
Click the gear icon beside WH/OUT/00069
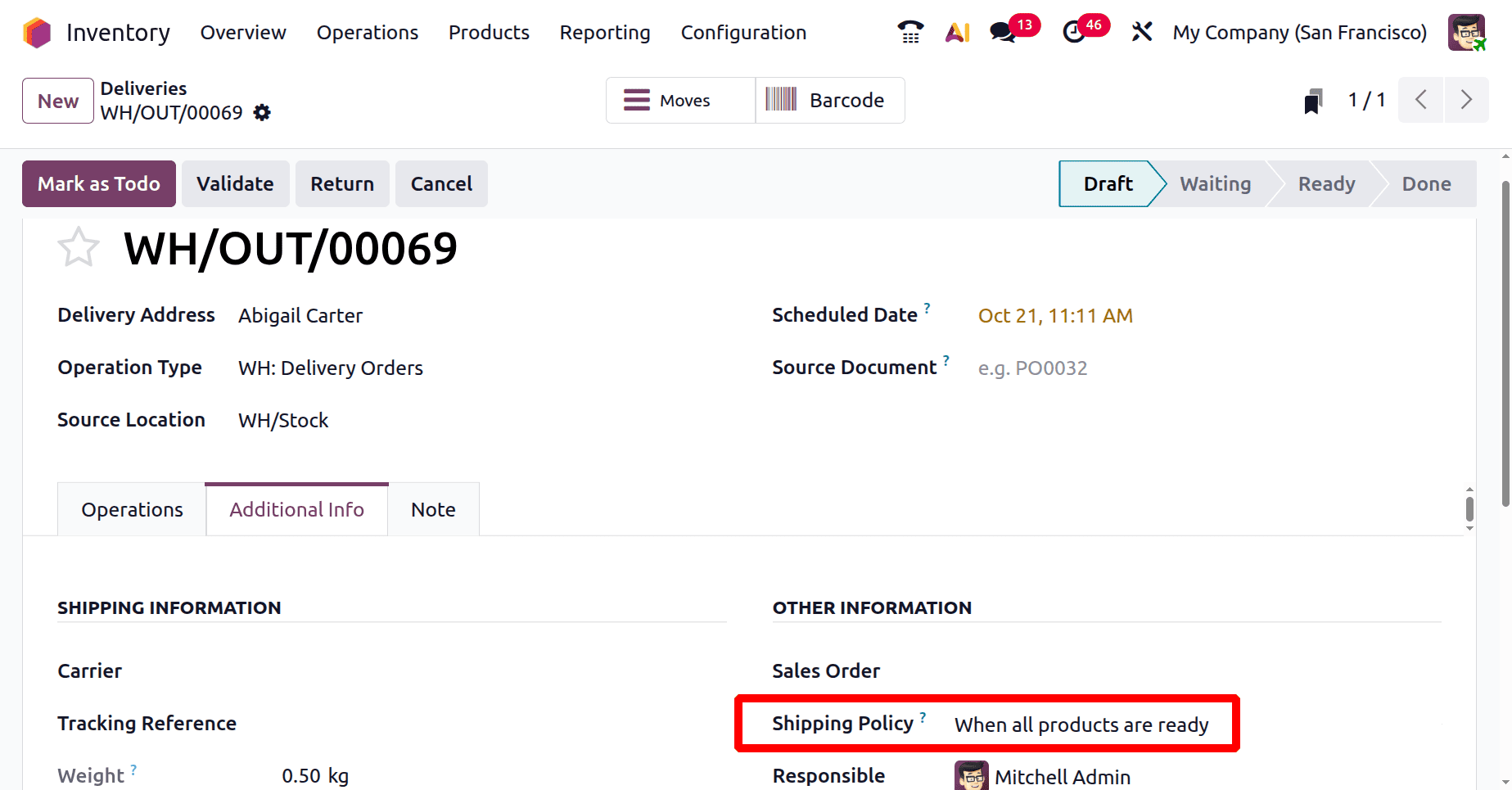pos(262,113)
